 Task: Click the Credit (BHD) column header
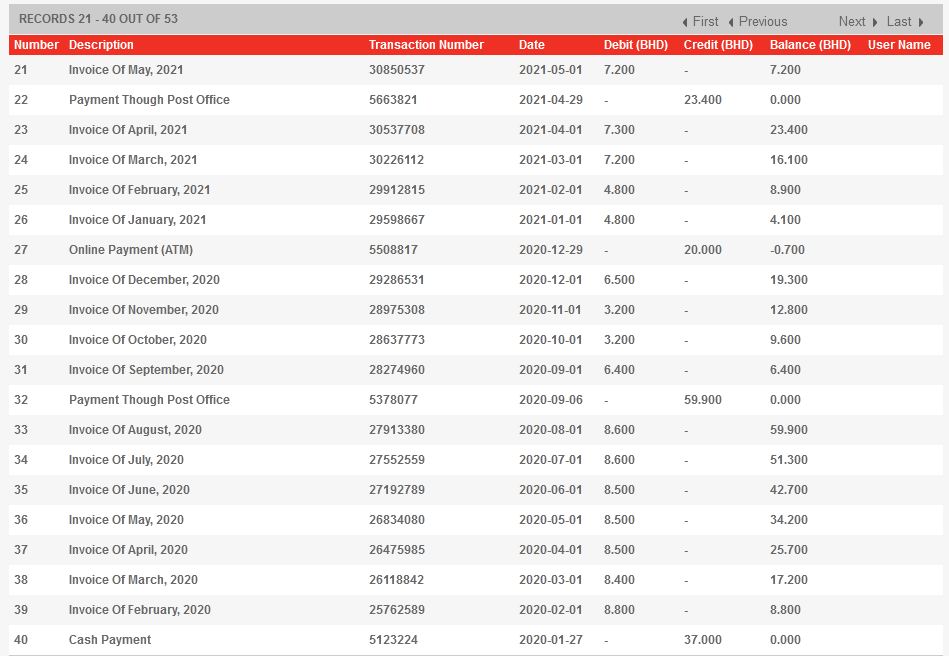(x=718, y=45)
